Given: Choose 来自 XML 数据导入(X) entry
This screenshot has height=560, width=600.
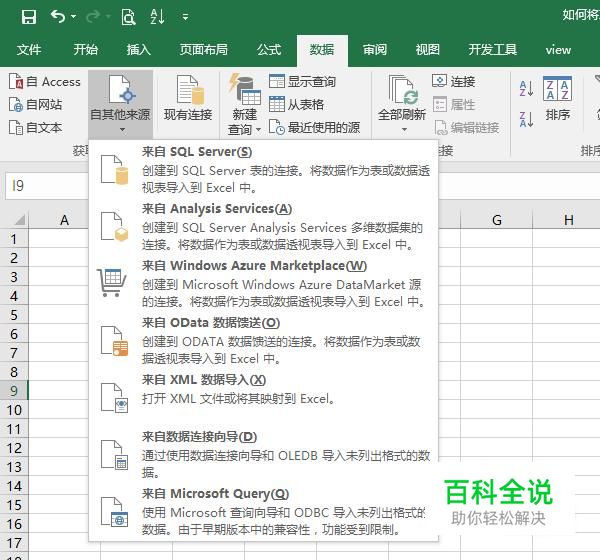Looking at the screenshot, I should 264,397.
